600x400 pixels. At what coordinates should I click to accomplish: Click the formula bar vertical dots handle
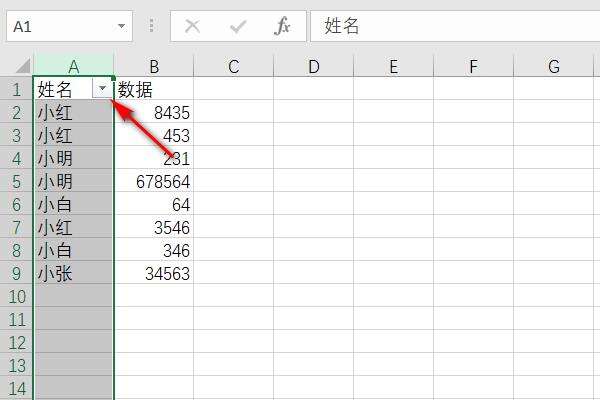(x=152, y=25)
